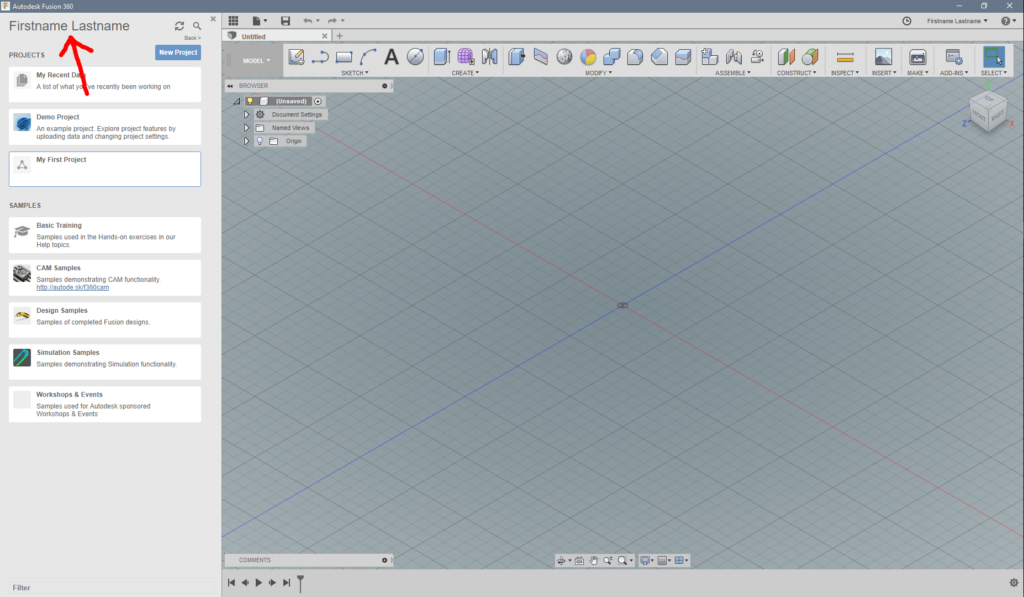This screenshot has width=1024, height=597.
Task: Activate the (Unsaved) component radio button
Action: tap(318, 101)
